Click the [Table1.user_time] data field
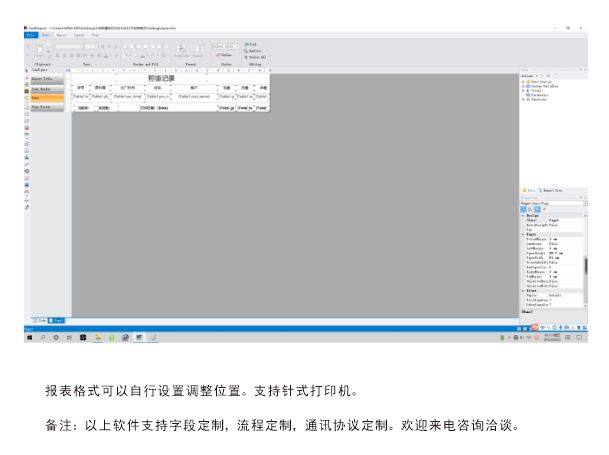Viewport: 609px width, 455px height. point(127,96)
